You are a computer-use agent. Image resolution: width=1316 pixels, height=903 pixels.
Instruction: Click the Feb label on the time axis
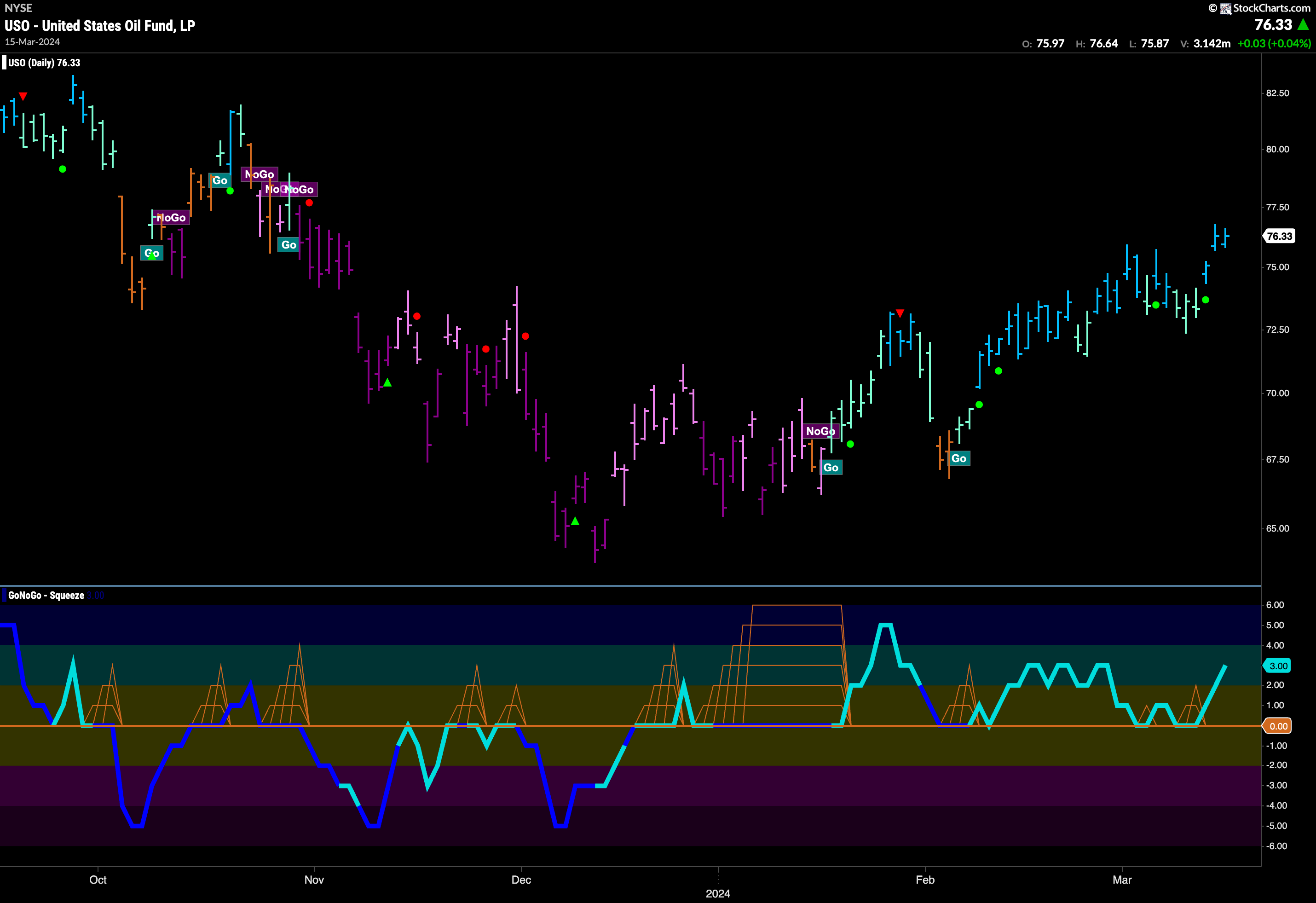925,880
